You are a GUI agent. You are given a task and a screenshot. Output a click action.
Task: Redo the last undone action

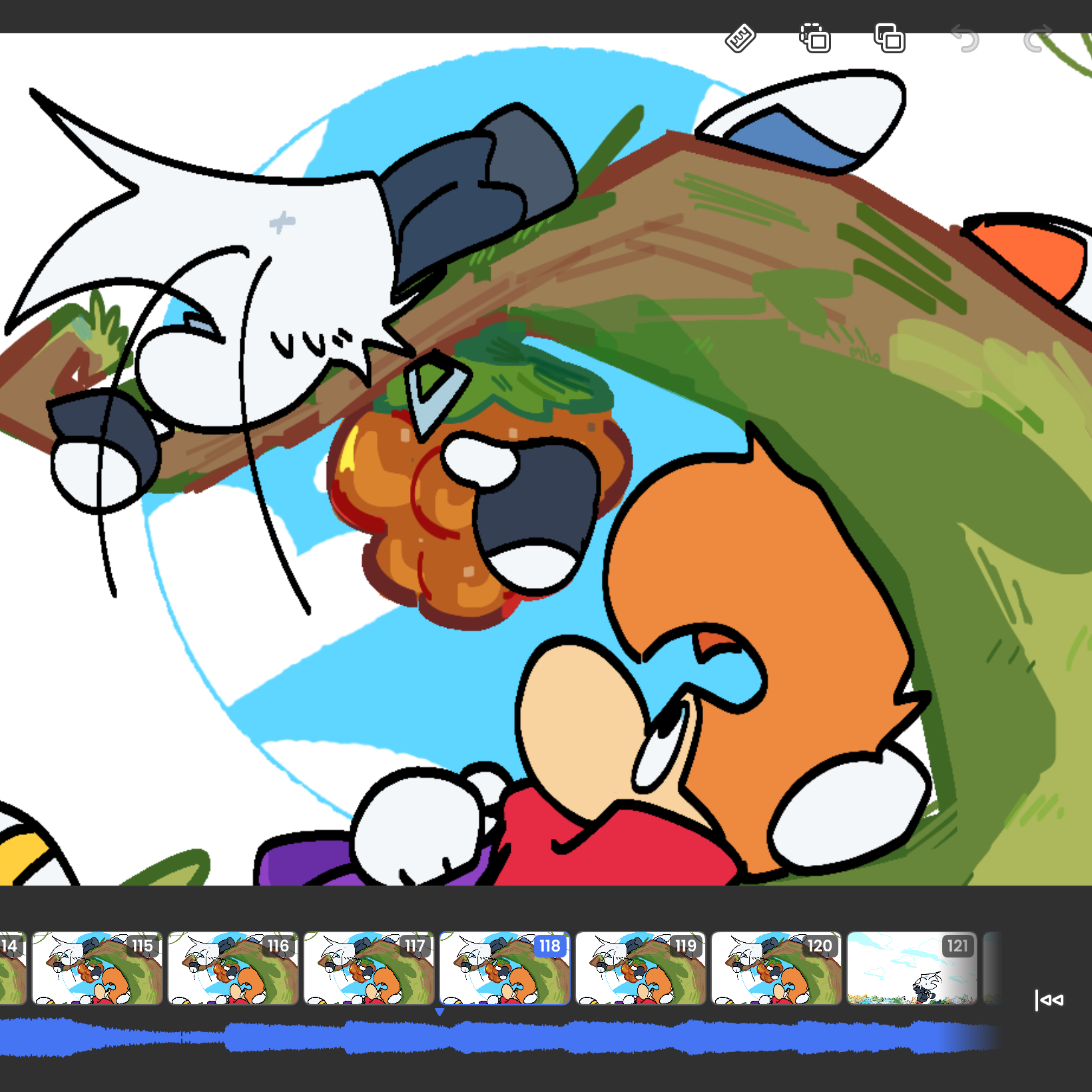click(x=1039, y=39)
